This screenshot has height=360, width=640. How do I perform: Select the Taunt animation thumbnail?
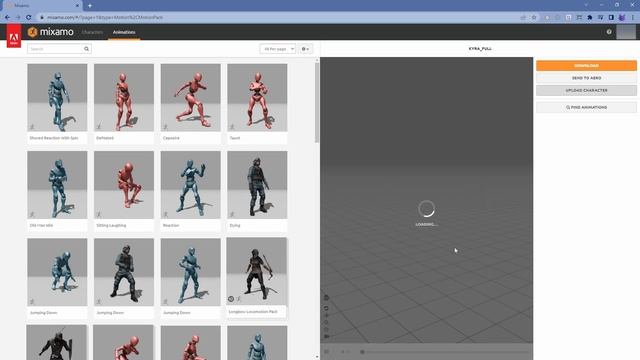tap(257, 98)
